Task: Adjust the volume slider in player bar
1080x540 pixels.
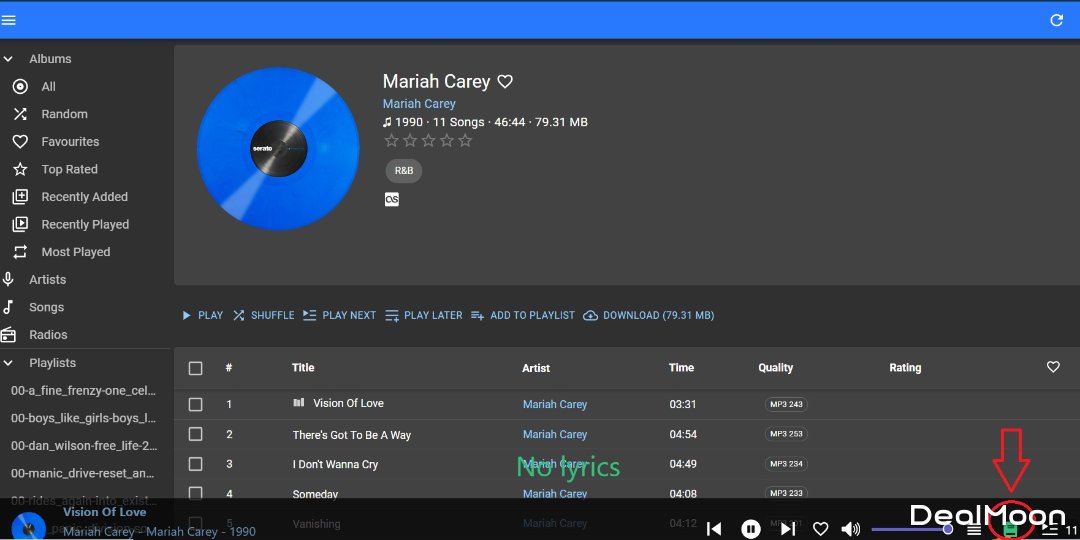Action: [910, 529]
